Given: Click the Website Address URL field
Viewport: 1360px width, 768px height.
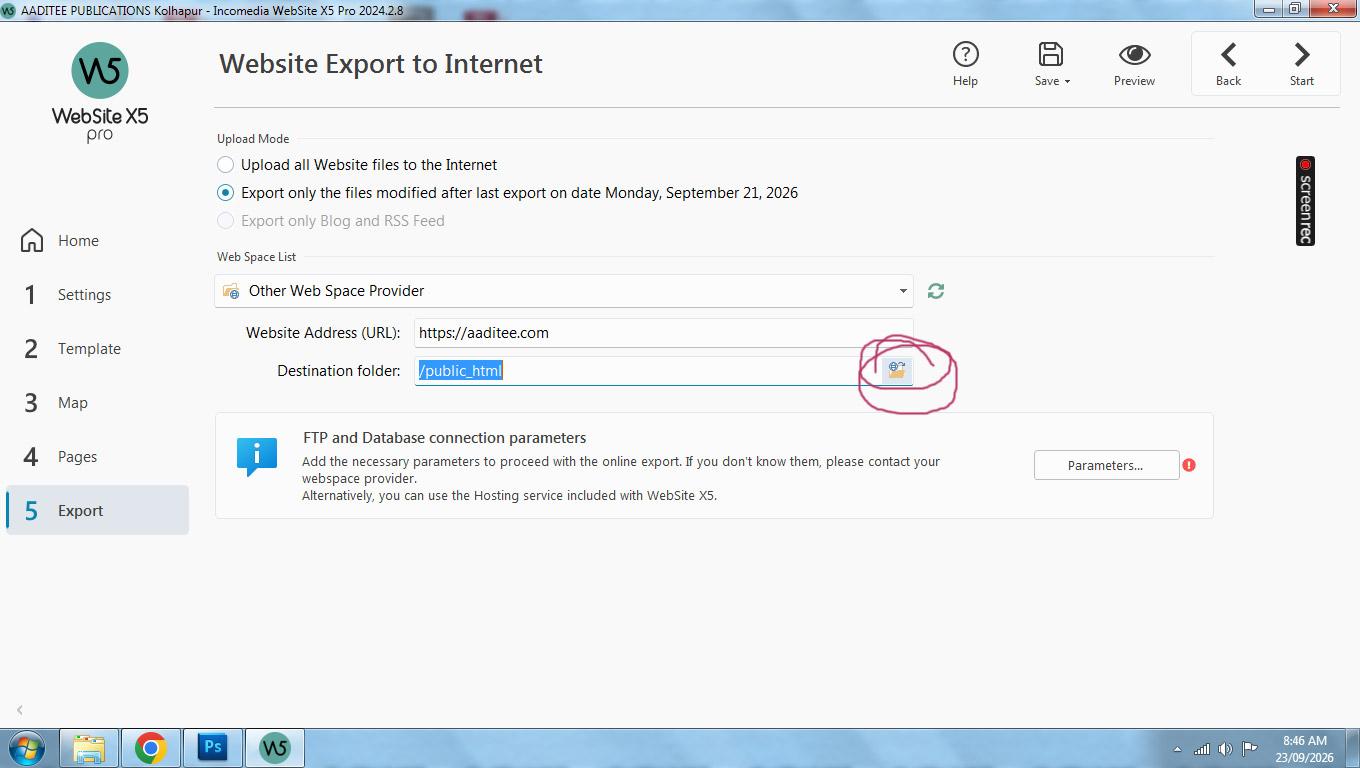Looking at the screenshot, I should tap(664, 333).
